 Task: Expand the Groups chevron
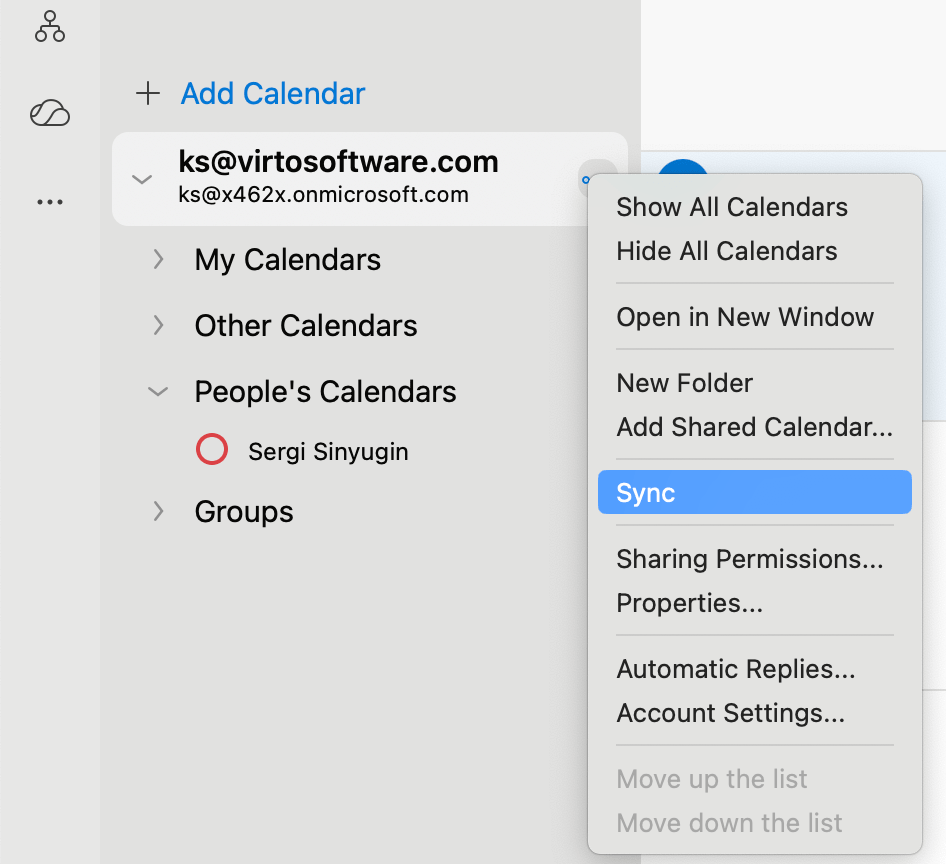click(x=158, y=511)
